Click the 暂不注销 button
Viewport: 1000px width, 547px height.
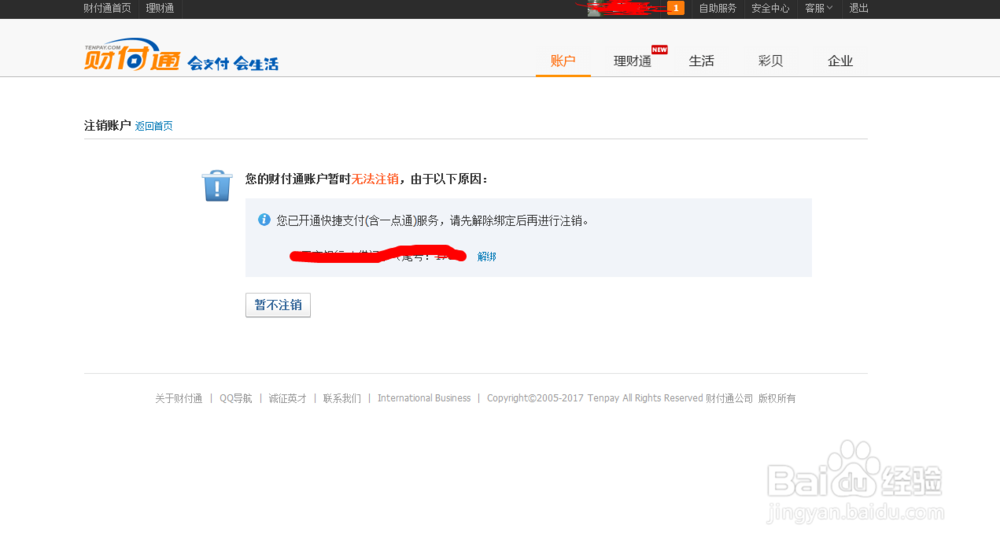tap(278, 305)
